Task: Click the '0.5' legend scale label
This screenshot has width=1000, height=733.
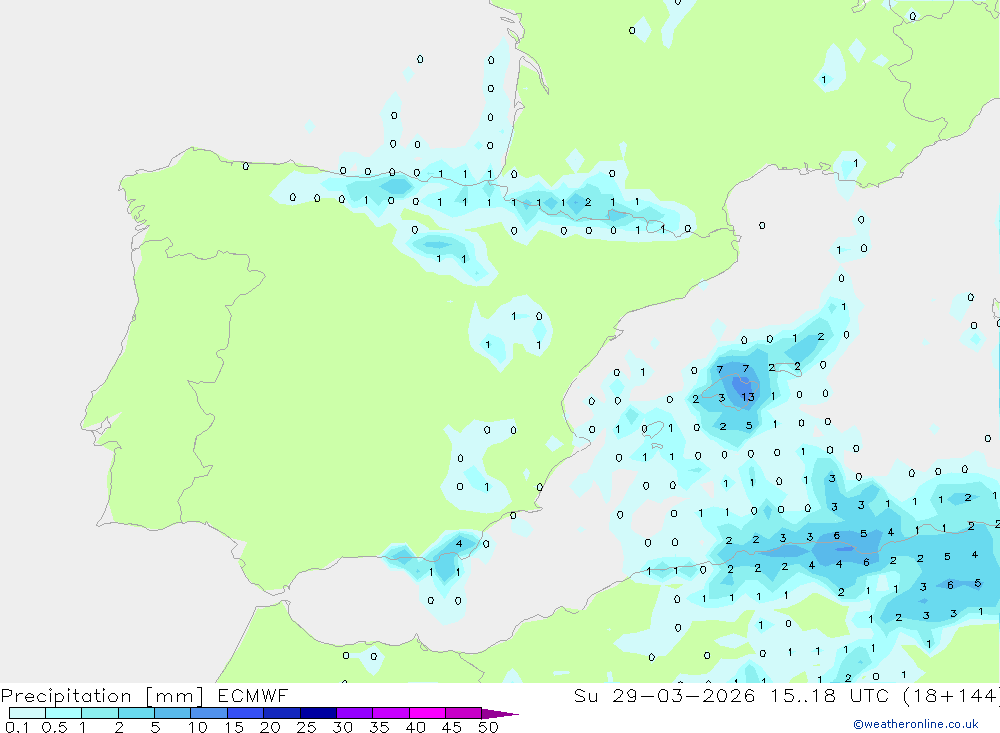Action: point(54,727)
